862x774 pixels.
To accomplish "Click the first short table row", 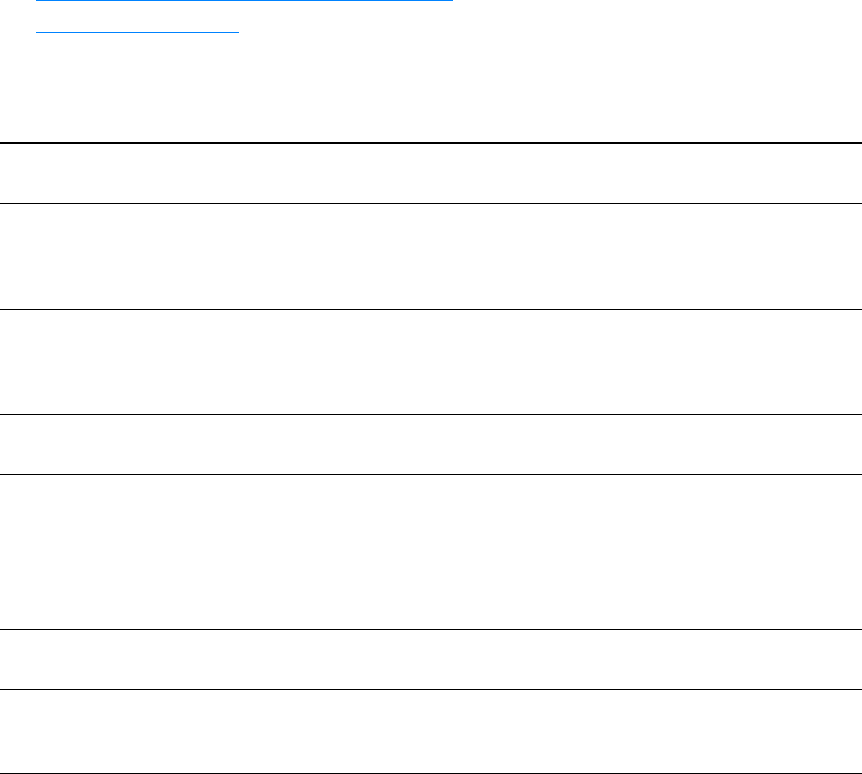I will (430, 174).
